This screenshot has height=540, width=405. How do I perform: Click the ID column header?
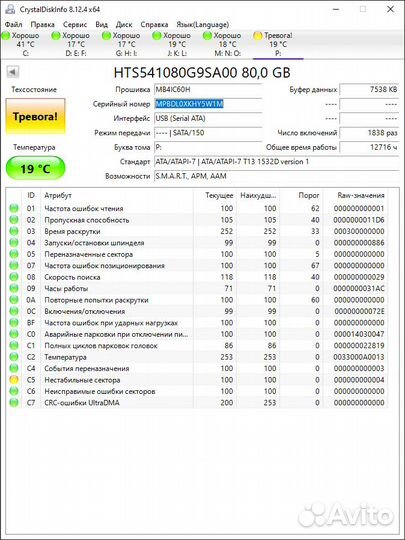click(31, 195)
